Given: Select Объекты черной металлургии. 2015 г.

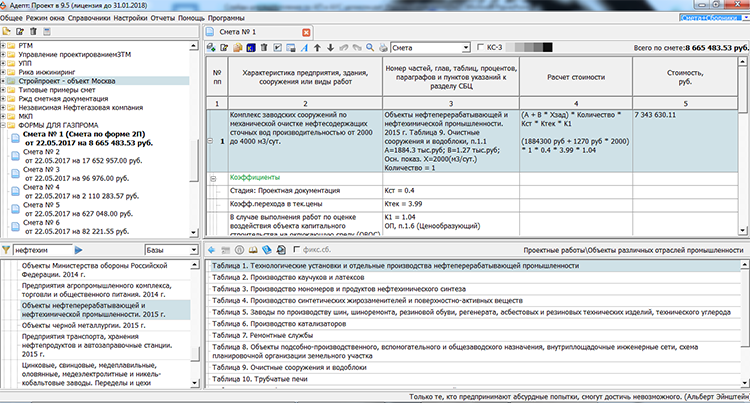Looking at the screenshot, I should point(83,326).
